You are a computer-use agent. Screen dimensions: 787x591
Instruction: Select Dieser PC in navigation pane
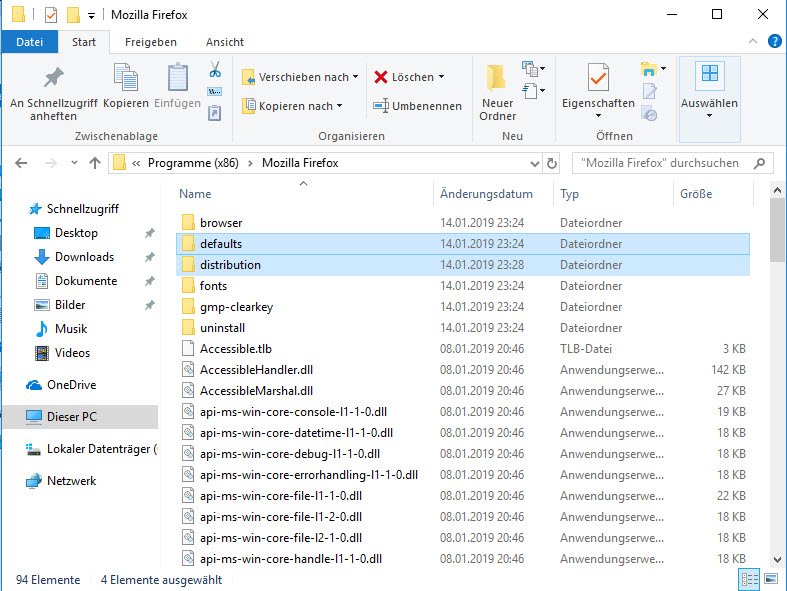pyautogui.click(x=80, y=417)
